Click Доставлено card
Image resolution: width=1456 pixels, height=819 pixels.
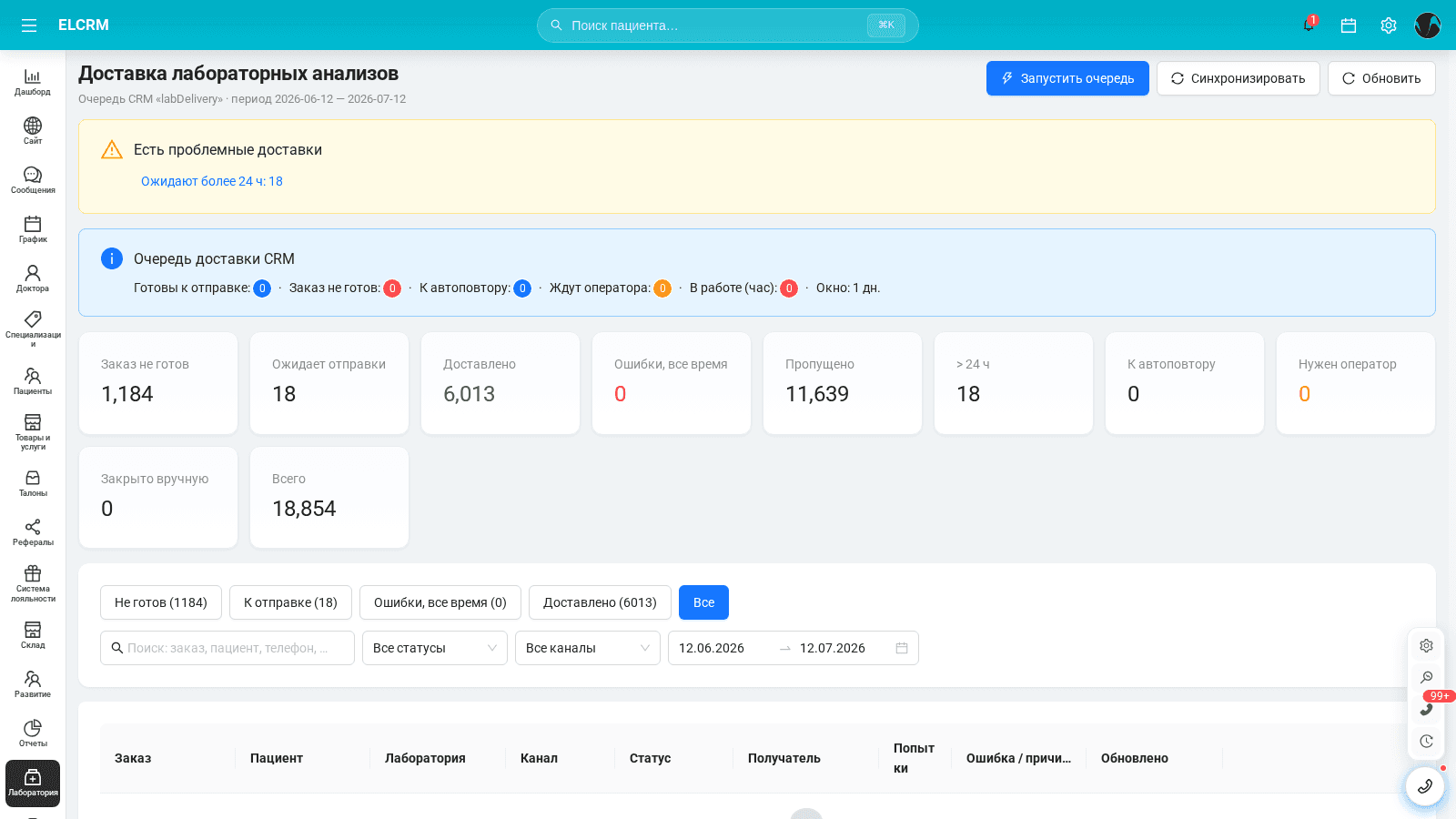[x=500, y=383]
